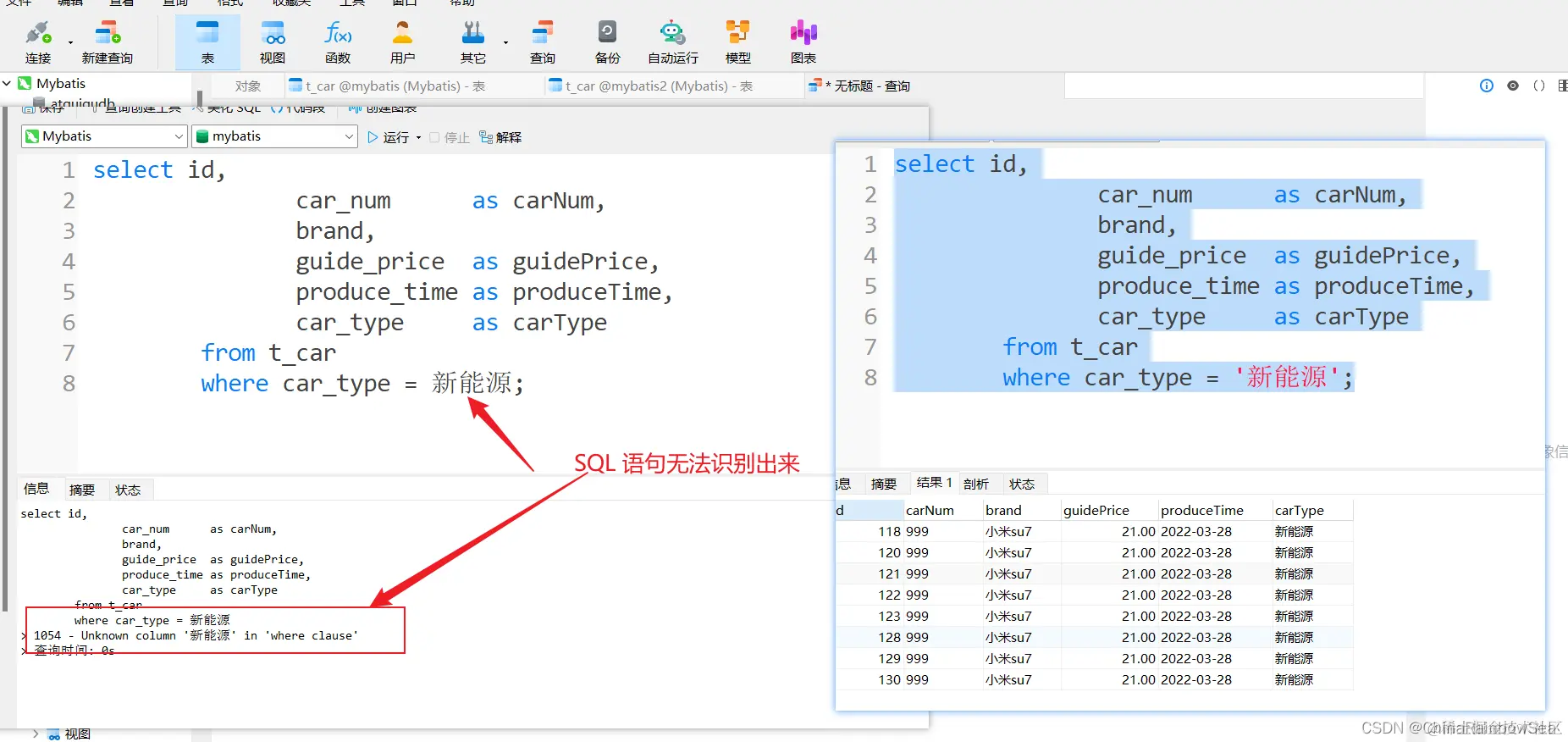1568x742 pixels.
Task: Click carType 新能源 in row 129
Action: click(x=1312, y=659)
